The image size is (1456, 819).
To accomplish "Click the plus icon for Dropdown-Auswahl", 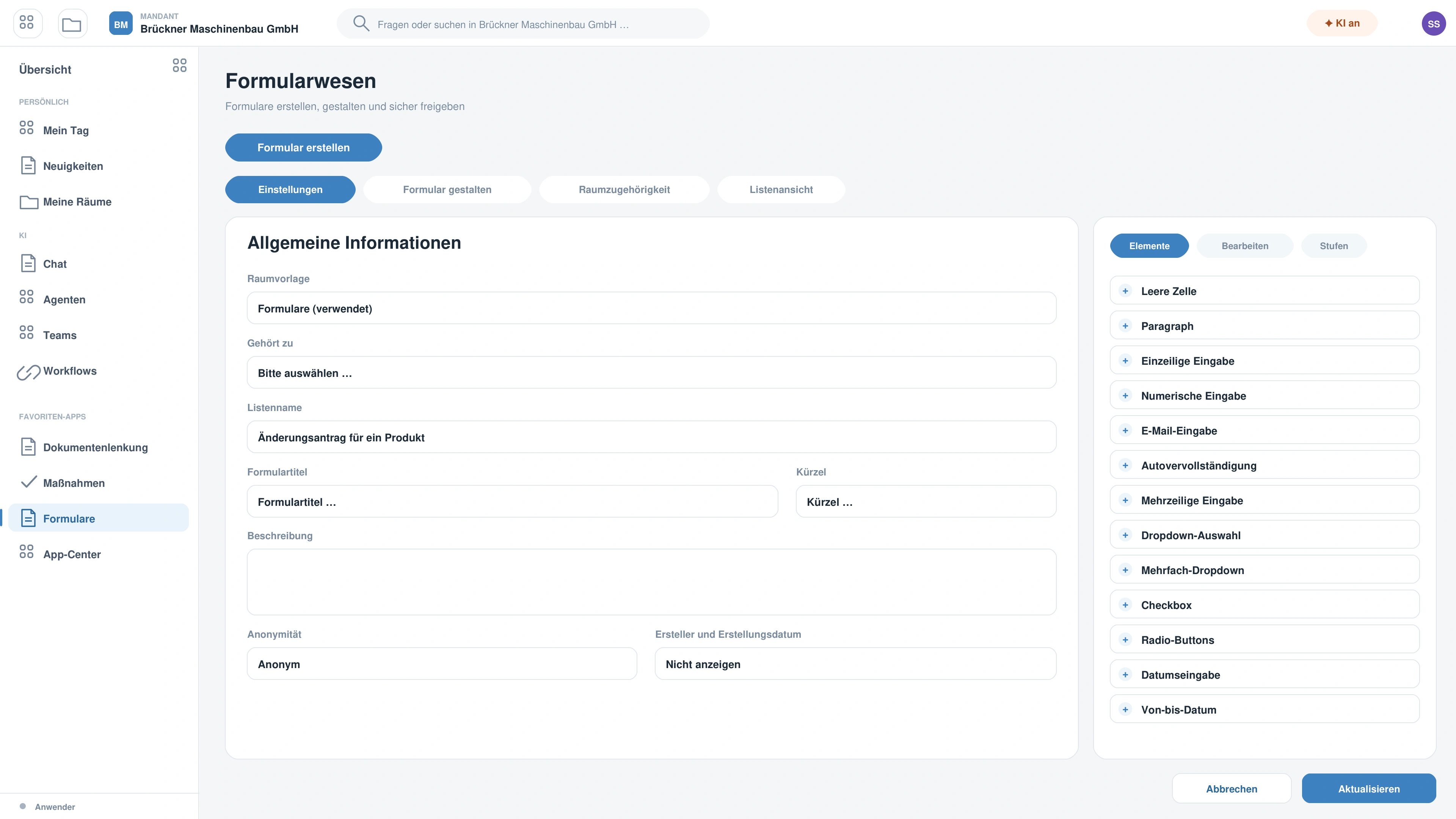I will coord(1125,535).
